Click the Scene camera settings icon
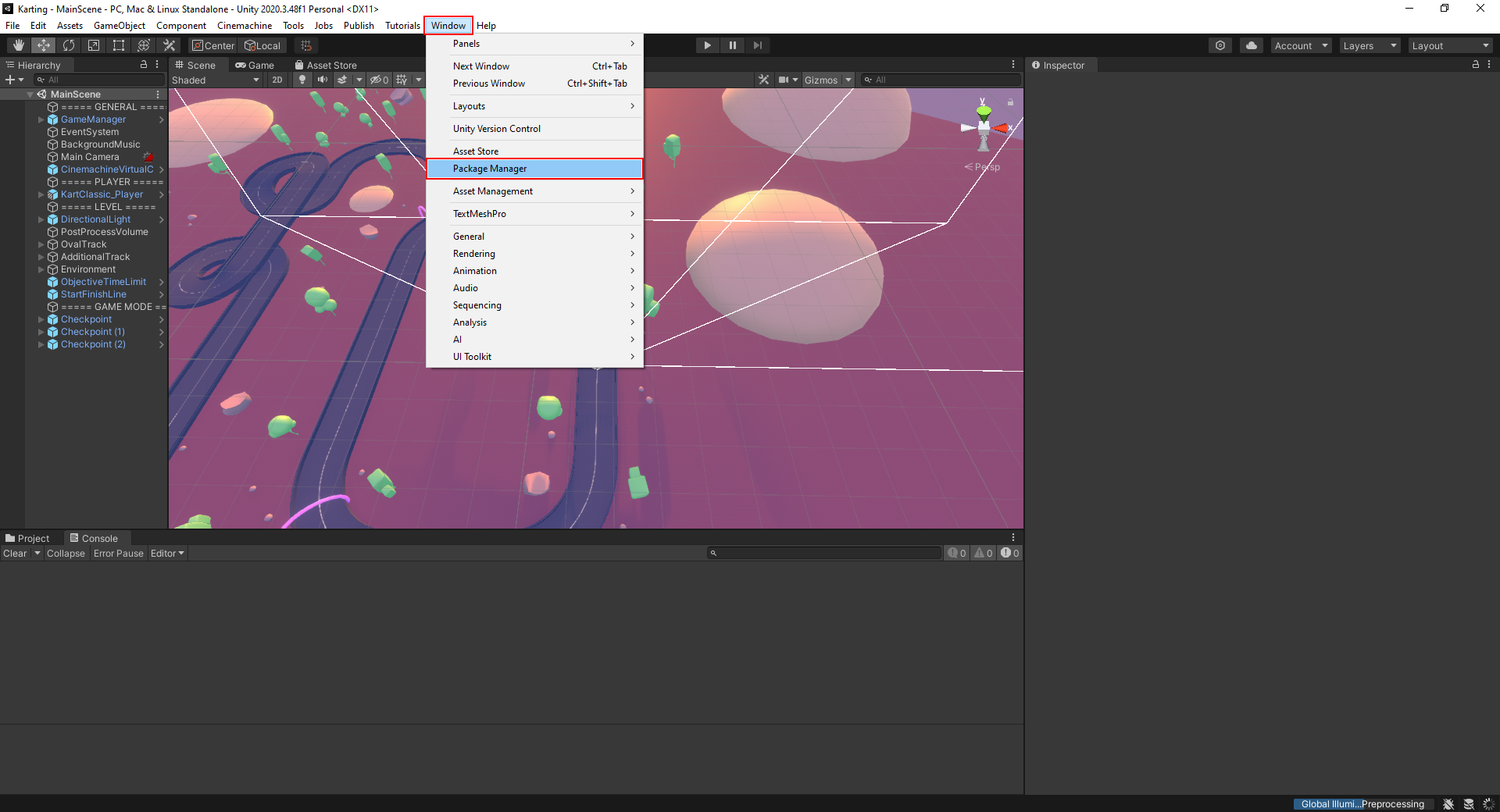 [x=788, y=80]
